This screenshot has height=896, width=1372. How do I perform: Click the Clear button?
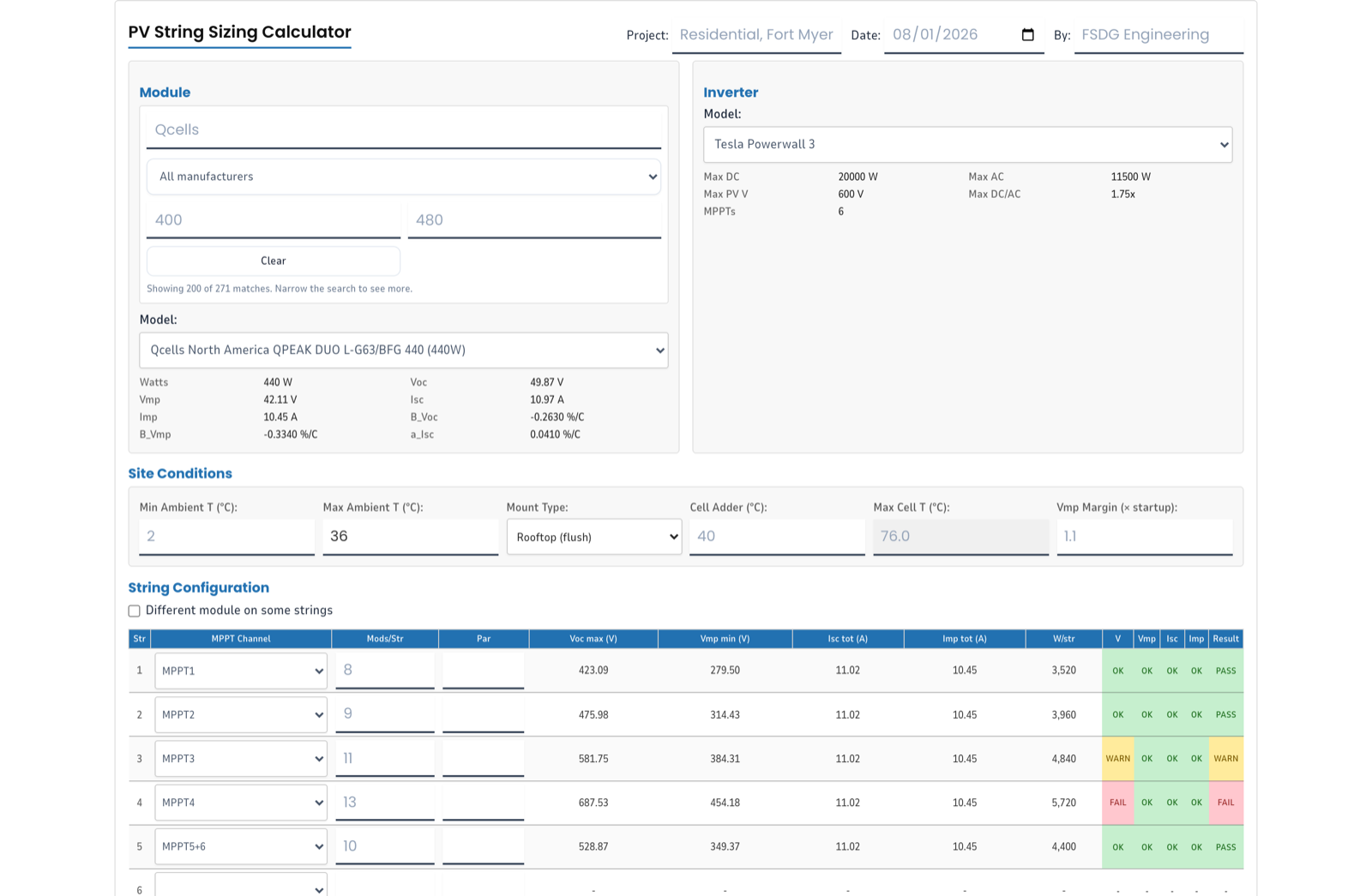[274, 261]
